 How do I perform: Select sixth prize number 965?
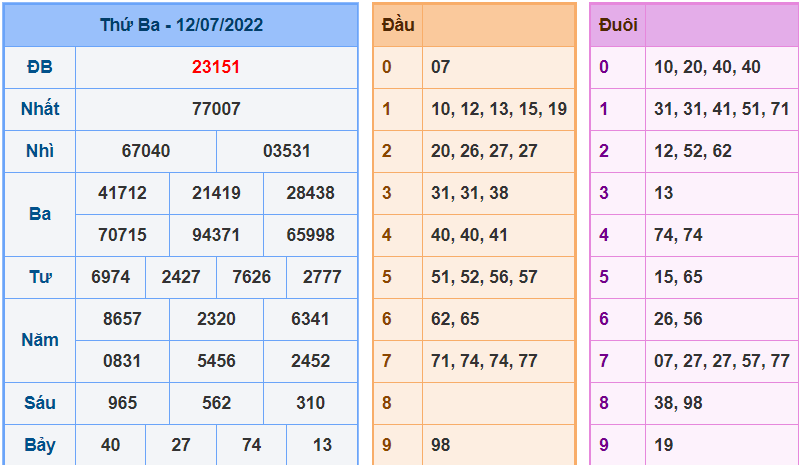click(122, 403)
